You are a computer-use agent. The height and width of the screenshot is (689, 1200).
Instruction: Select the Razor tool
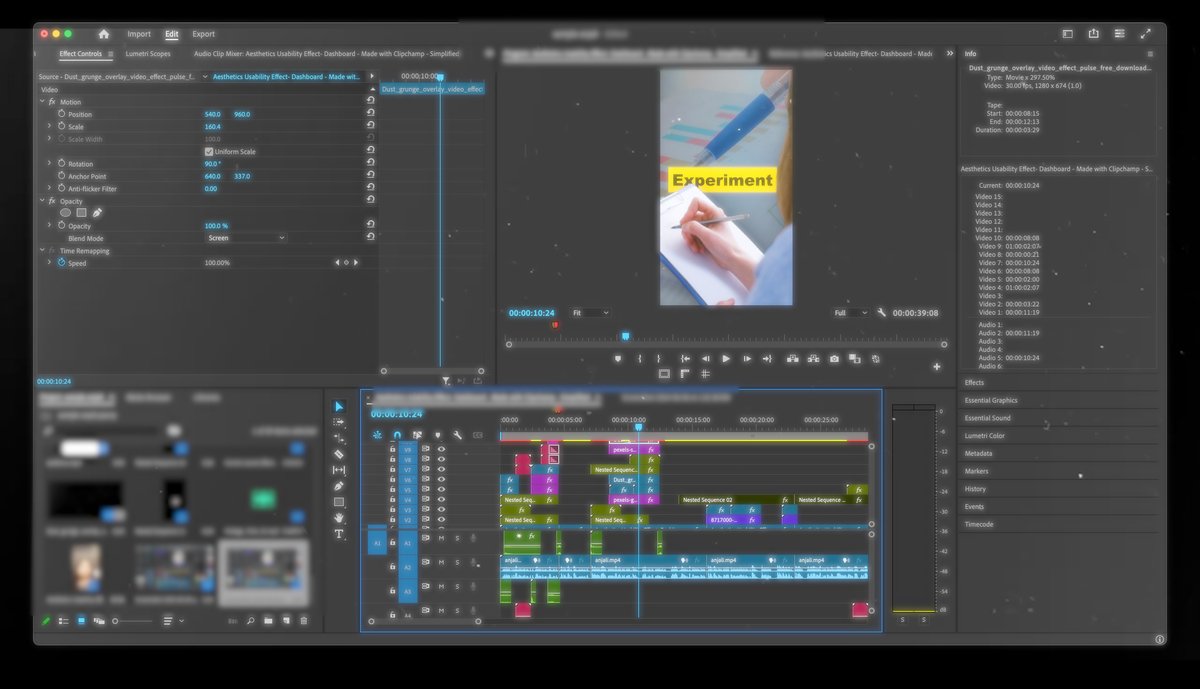point(339,454)
